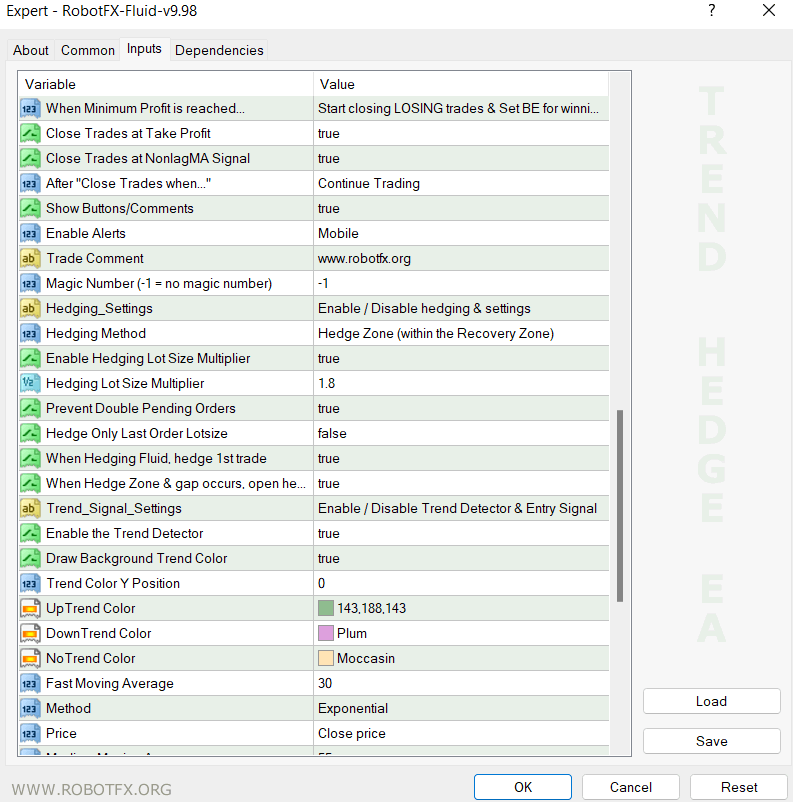The height and width of the screenshot is (802, 793).
Task: Toggle Enable Hedging Lot Size Multiplier value
Action: [x=461, y=359]
